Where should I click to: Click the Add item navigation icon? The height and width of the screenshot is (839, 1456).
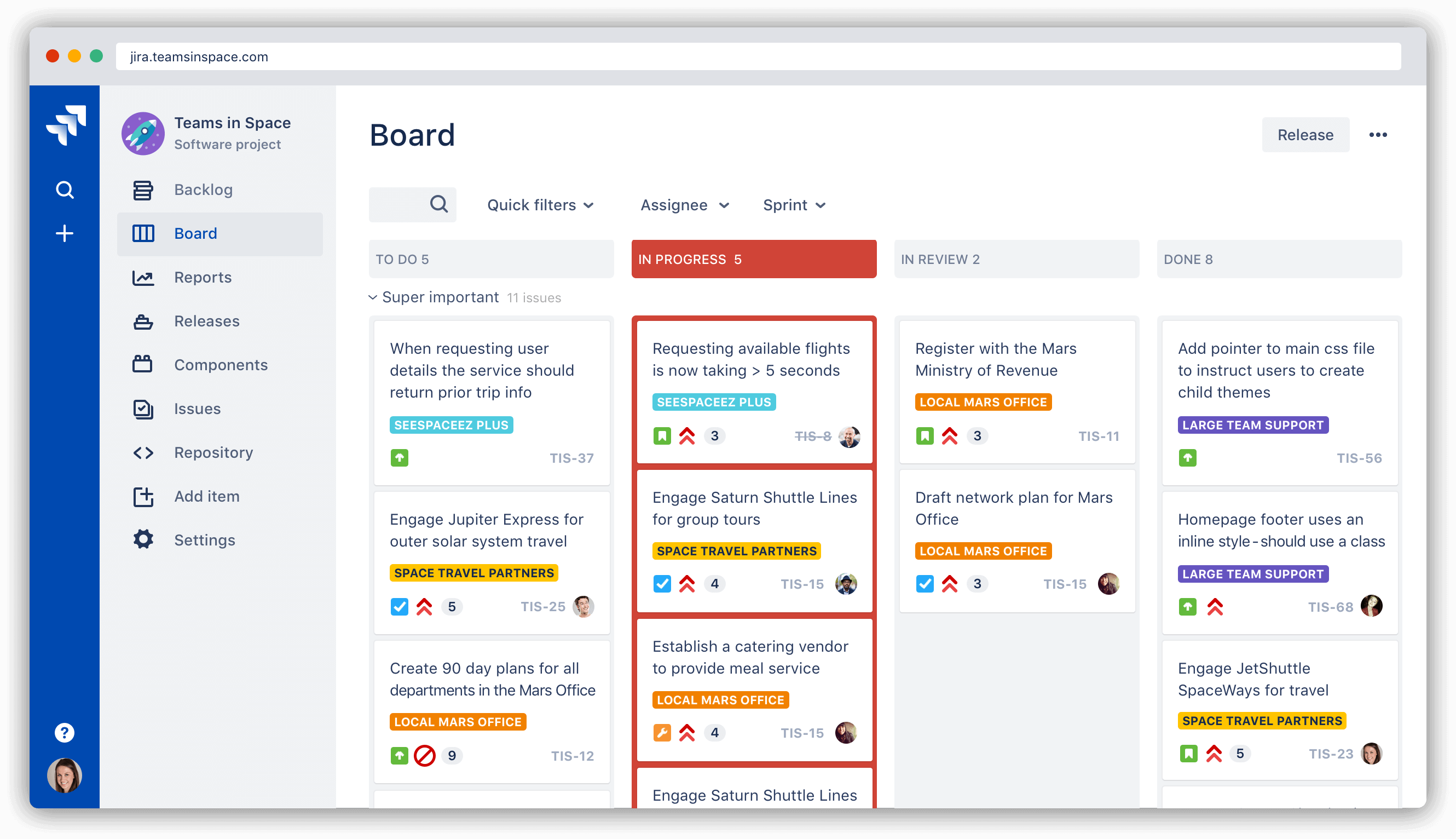click(x=143, y=496)
